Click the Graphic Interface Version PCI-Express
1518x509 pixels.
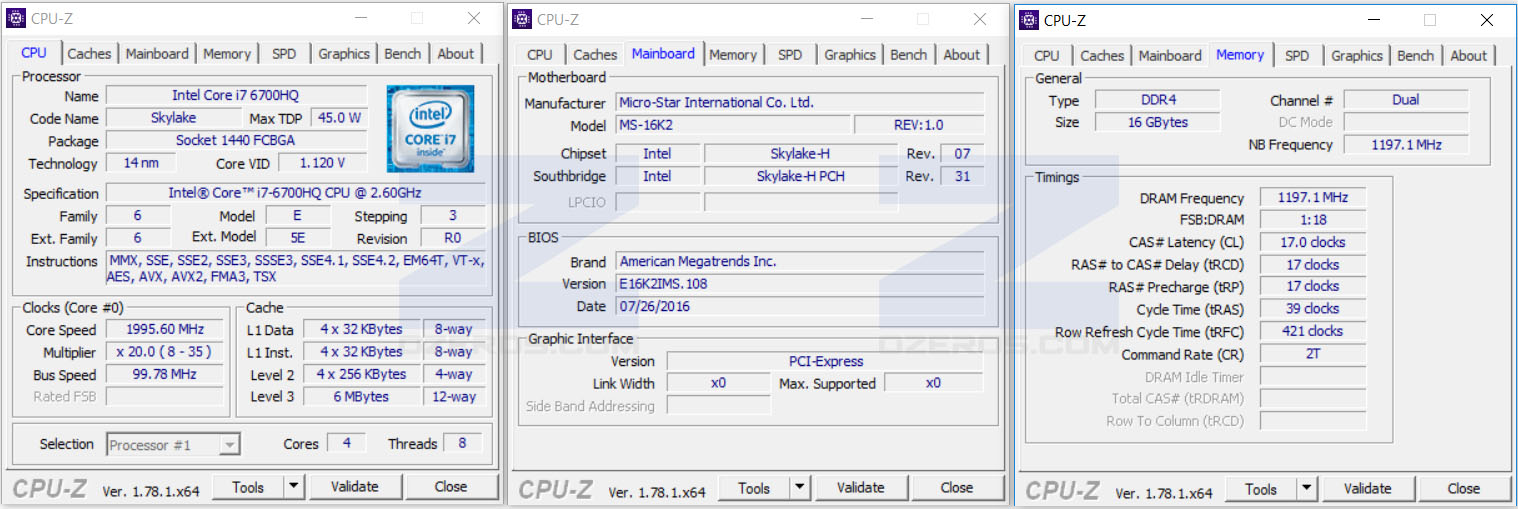[825, 361]
